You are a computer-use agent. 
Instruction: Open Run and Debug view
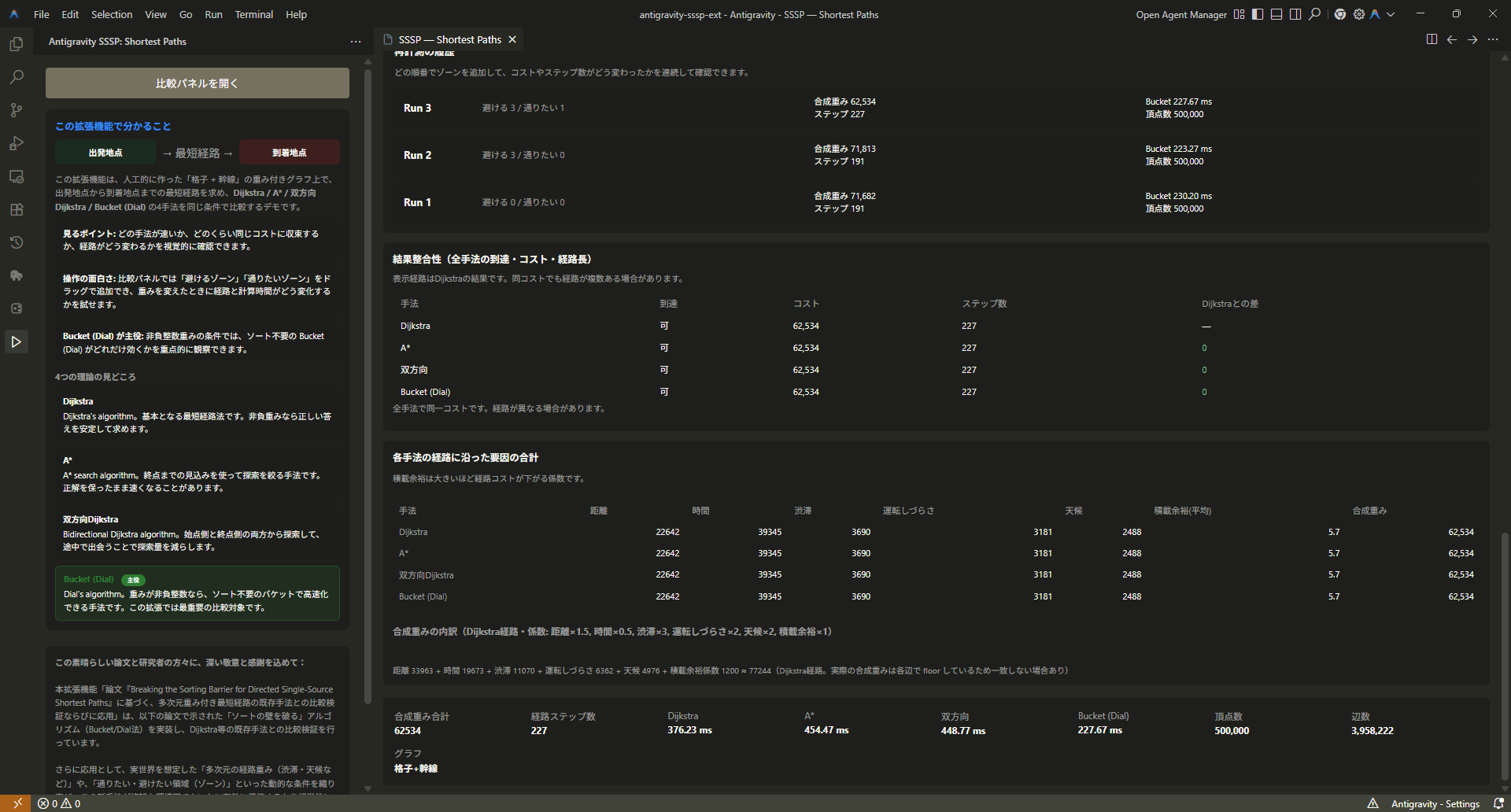[x=16, y=143]
